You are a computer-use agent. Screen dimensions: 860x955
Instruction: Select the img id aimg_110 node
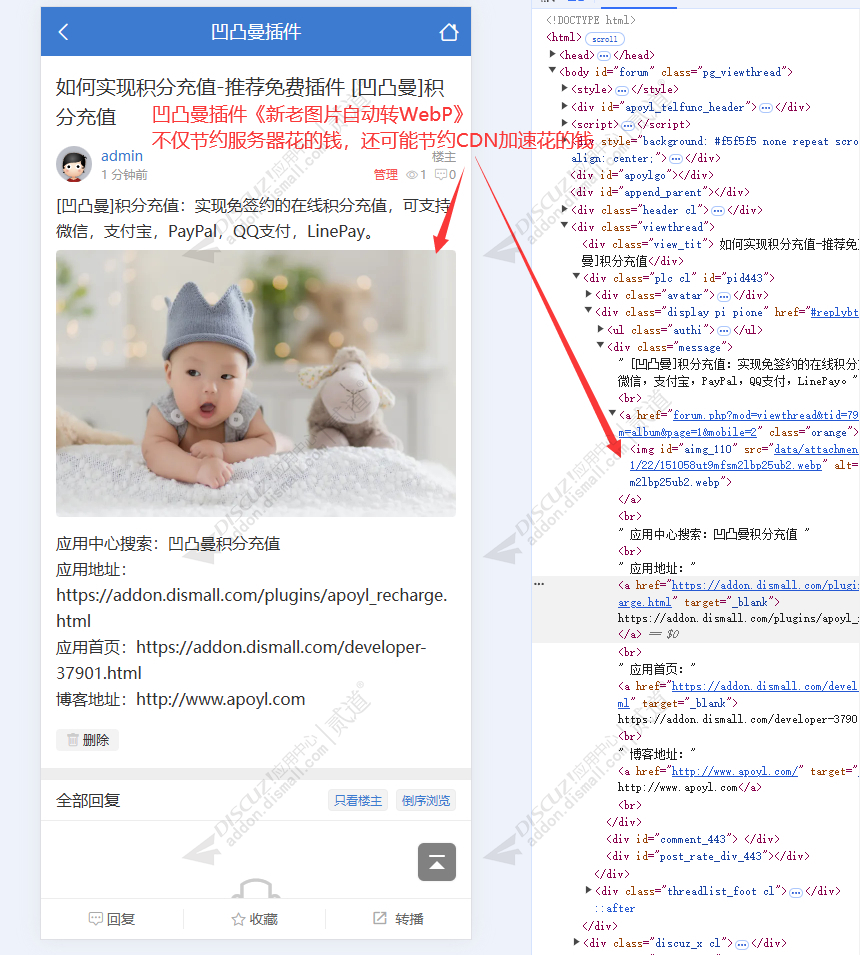744,466
